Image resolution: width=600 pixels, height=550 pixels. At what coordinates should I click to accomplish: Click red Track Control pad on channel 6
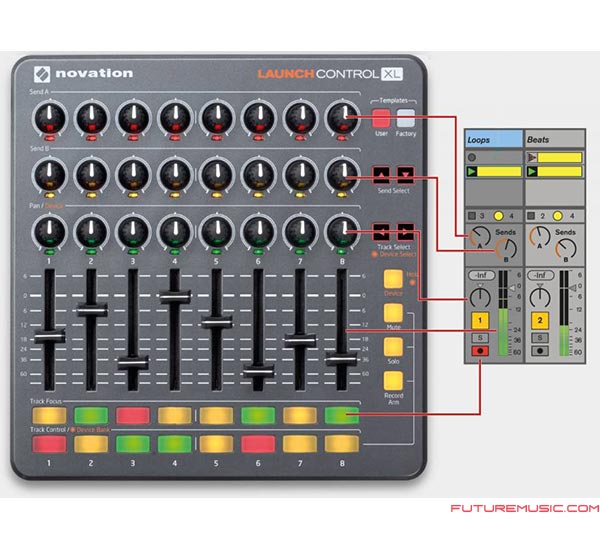click(258, 444)
